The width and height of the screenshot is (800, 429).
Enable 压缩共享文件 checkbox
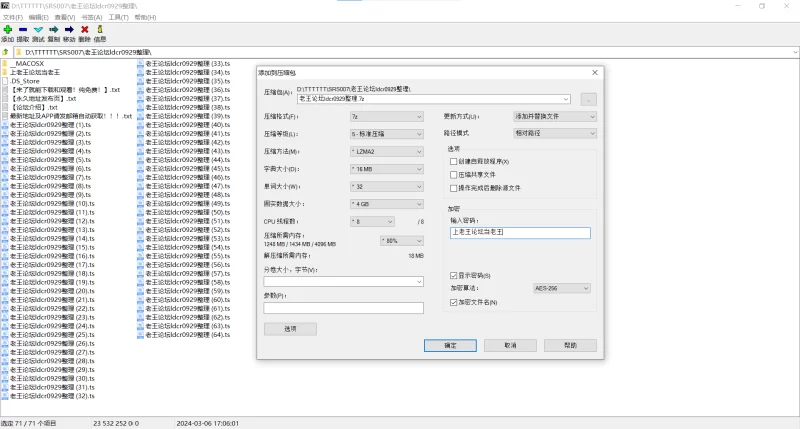[x=453, y=174]
